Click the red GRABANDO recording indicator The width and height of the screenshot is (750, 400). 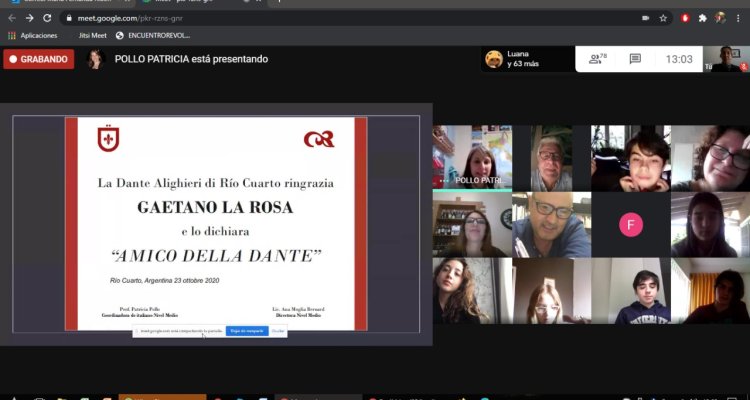pyautogui.click(x=39, y=59)
